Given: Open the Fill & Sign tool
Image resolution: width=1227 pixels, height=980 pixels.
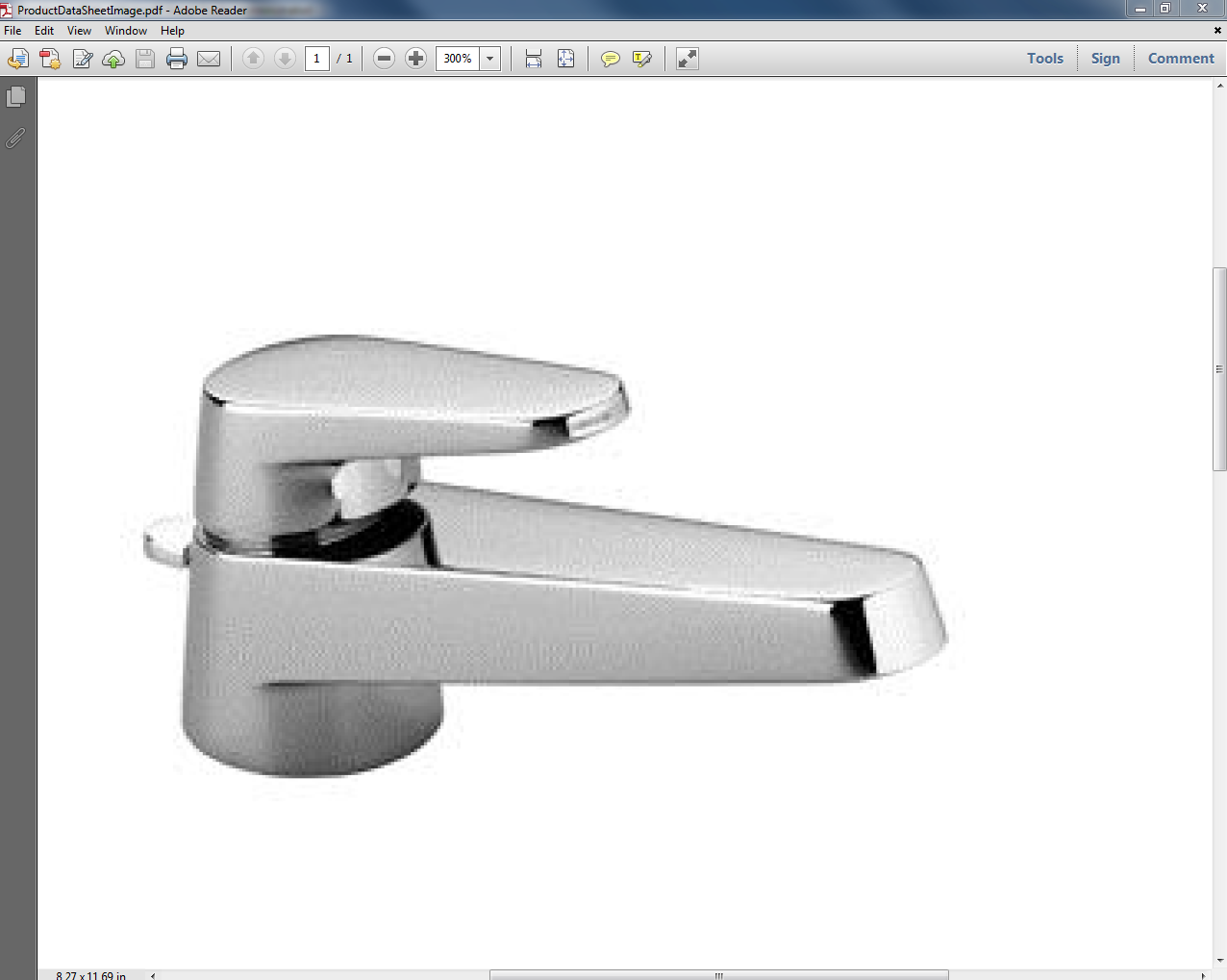Looking at the screenshot, I should (x=82, y=58).
